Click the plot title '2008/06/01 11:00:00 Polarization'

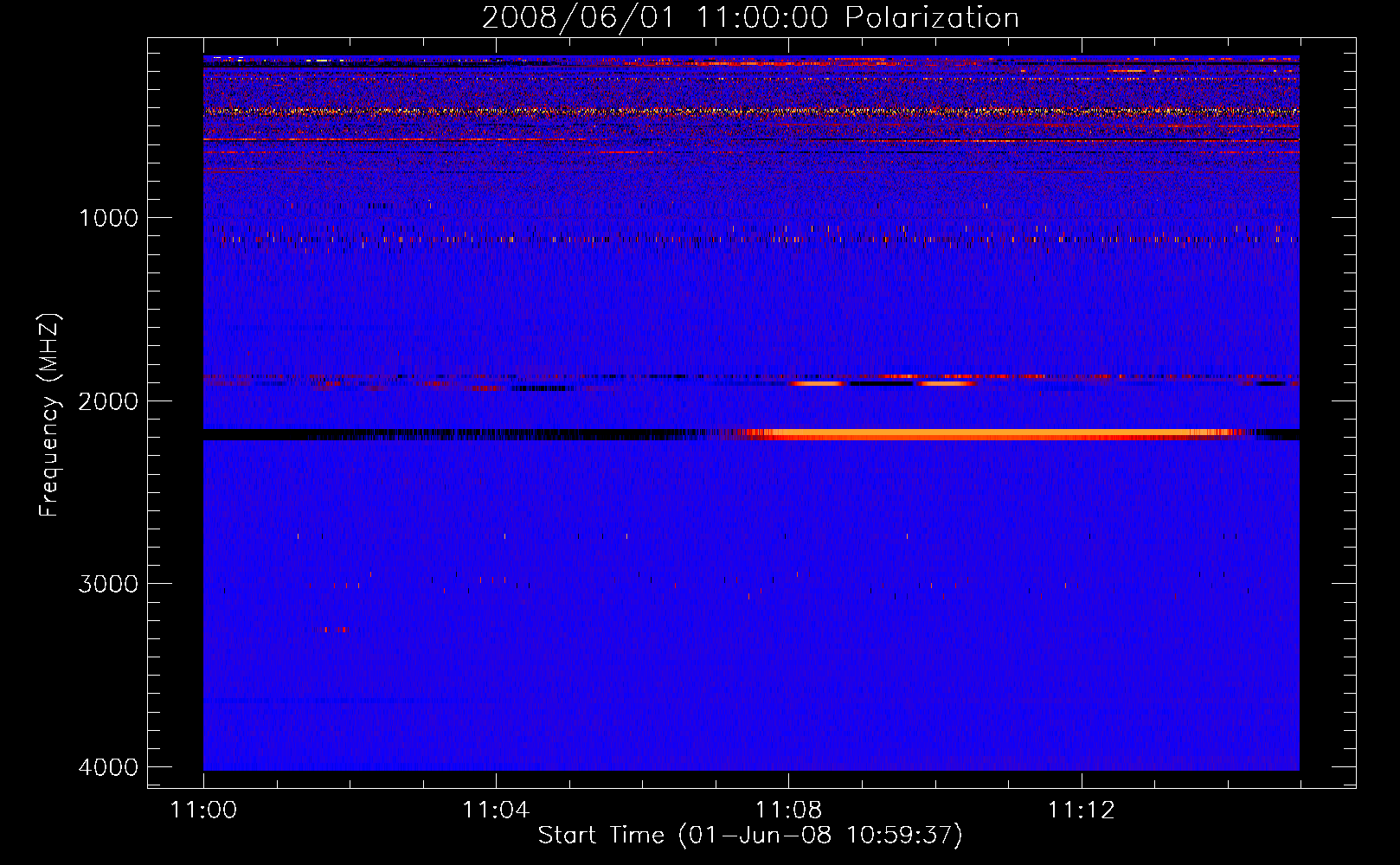[750, 18]
